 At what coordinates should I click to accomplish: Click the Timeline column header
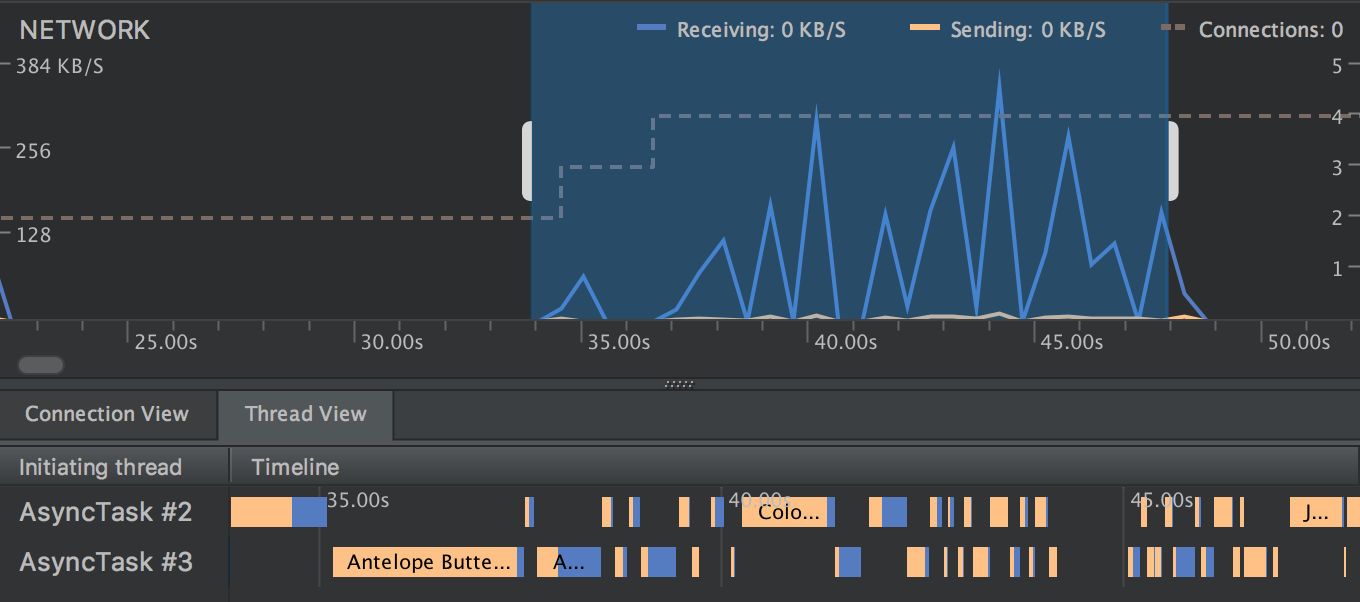[x=295, y=467]
